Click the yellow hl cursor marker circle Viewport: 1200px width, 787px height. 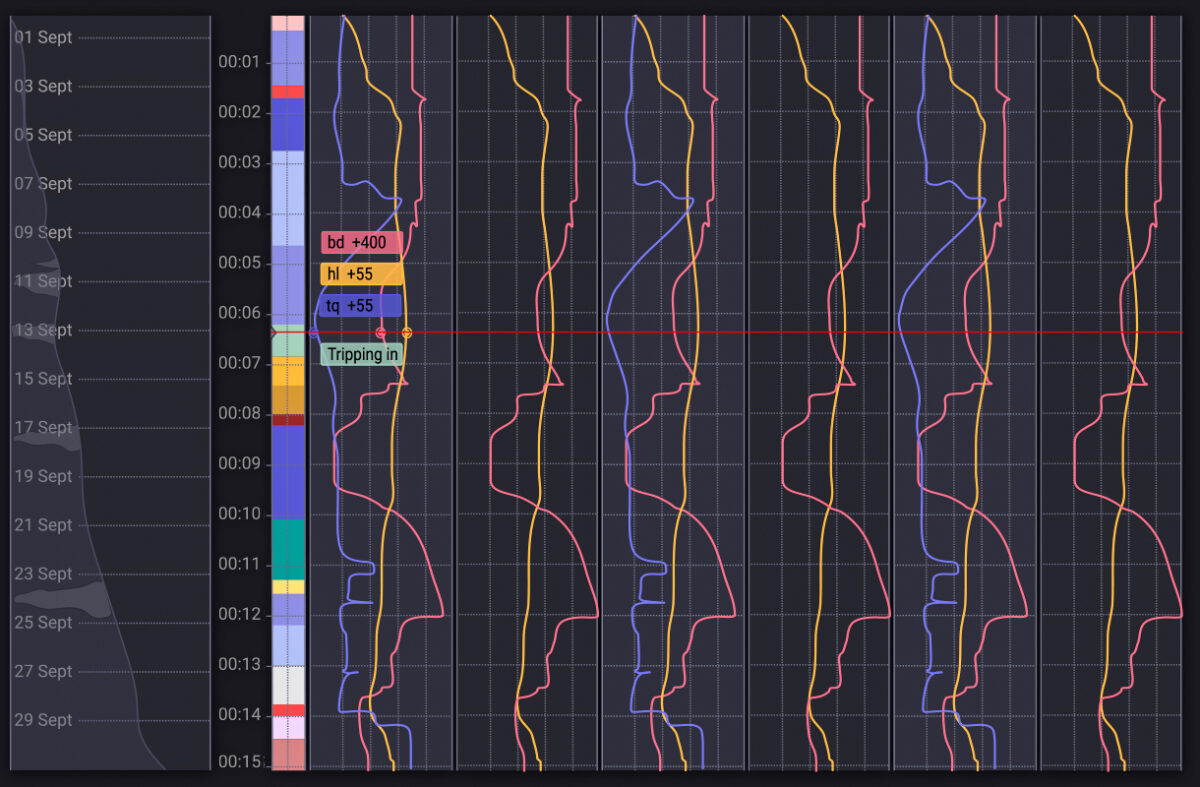pyautogui.click(x=407, y=332)
